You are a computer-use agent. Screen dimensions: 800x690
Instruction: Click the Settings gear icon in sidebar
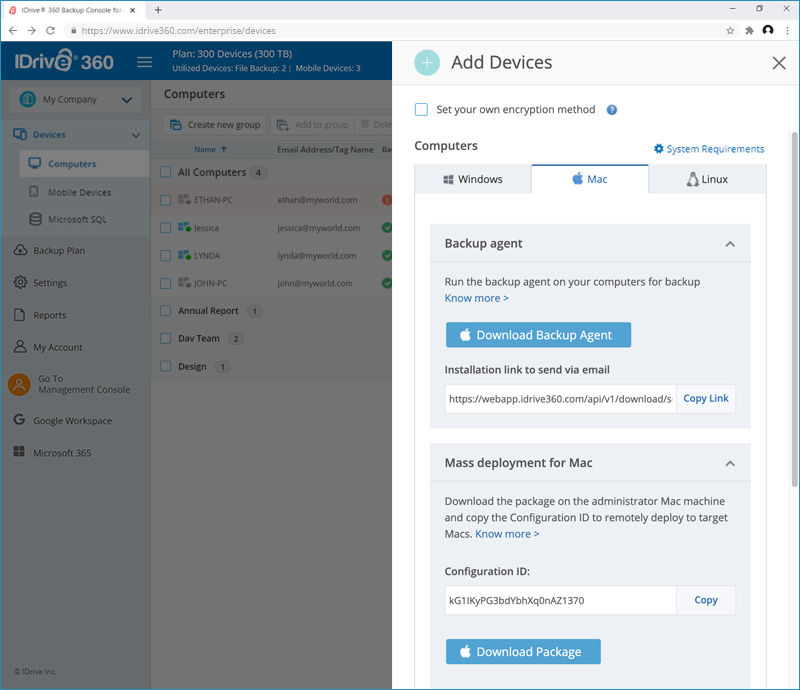(20, 282)
